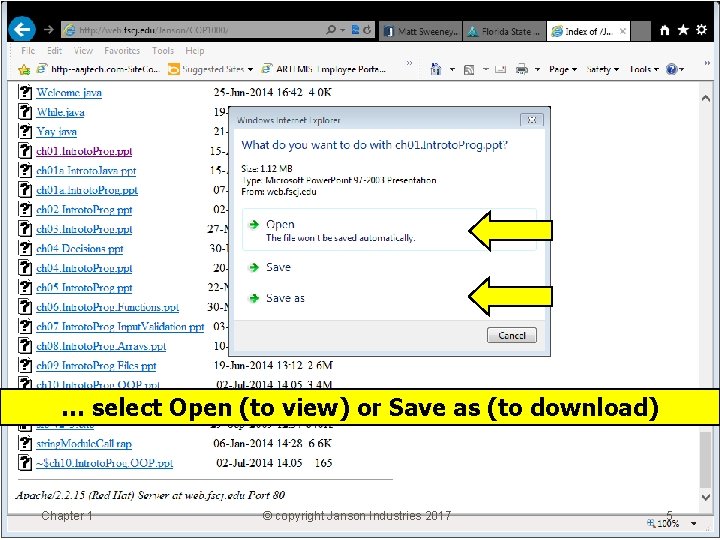Open the Tools gear icon at top right

coord(702,30)
